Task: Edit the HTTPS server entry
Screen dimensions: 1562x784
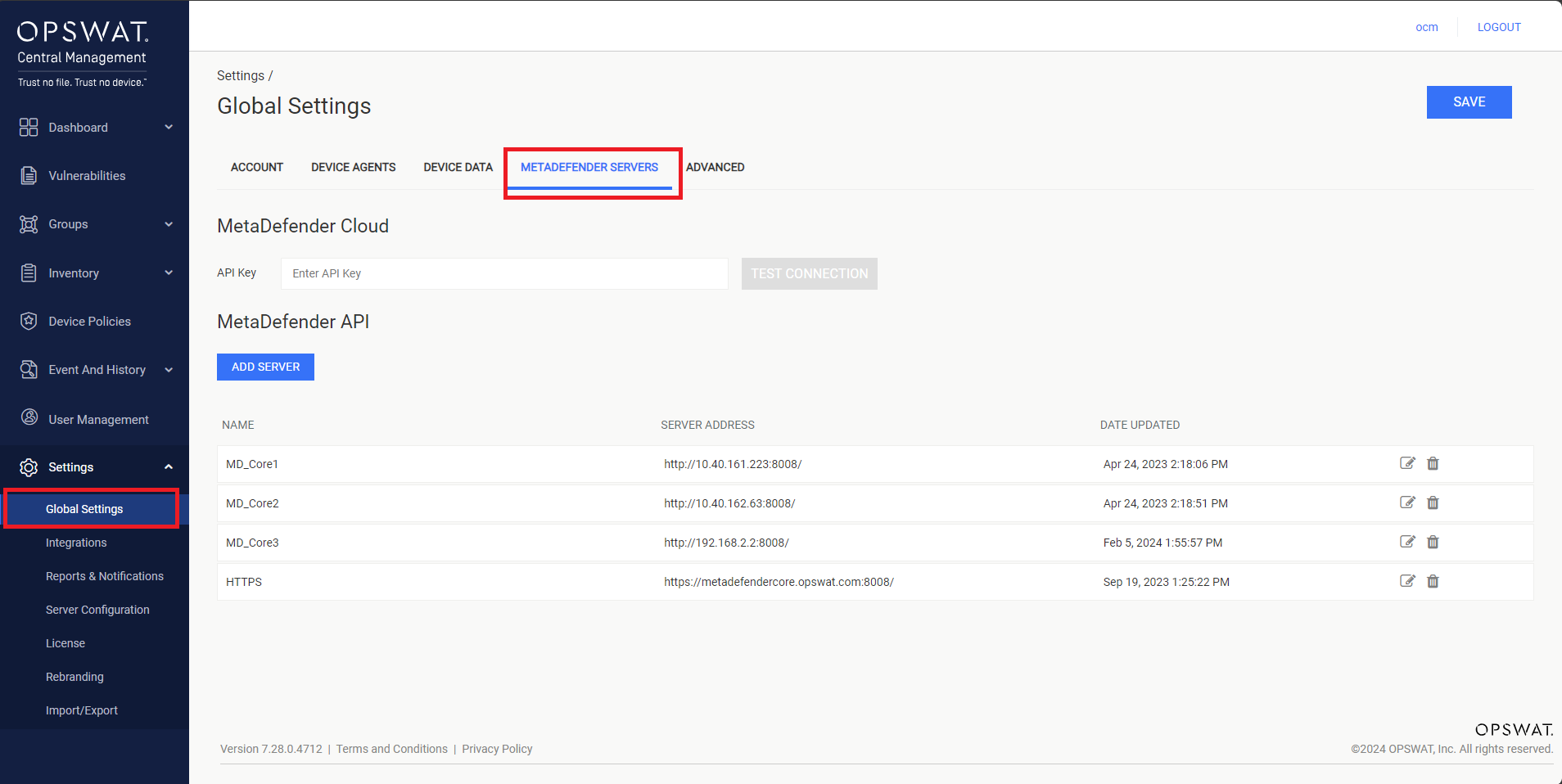Action: [x=1407, y=581]
